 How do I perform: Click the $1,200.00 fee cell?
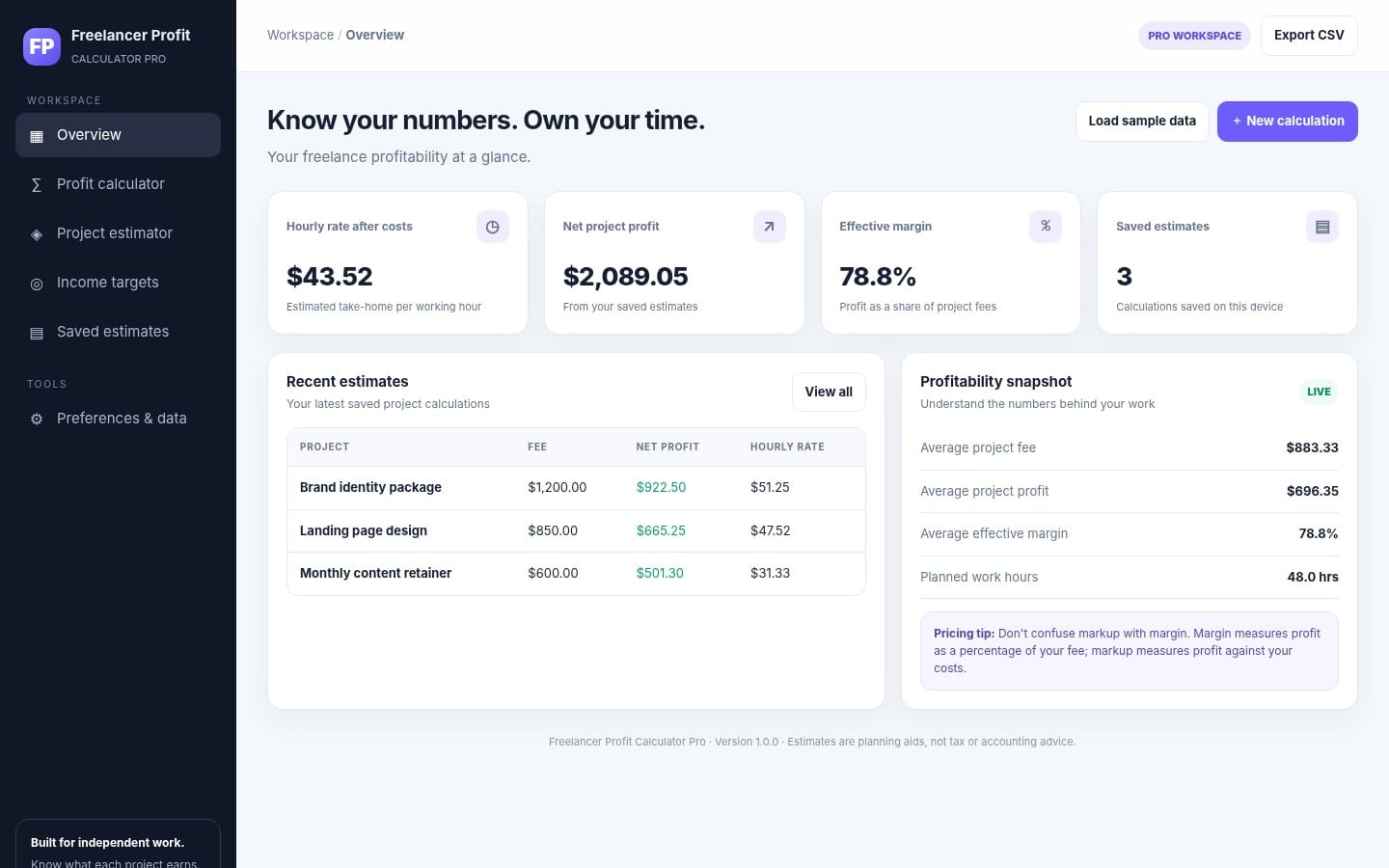pyautogui.click(x=557, y=488)
